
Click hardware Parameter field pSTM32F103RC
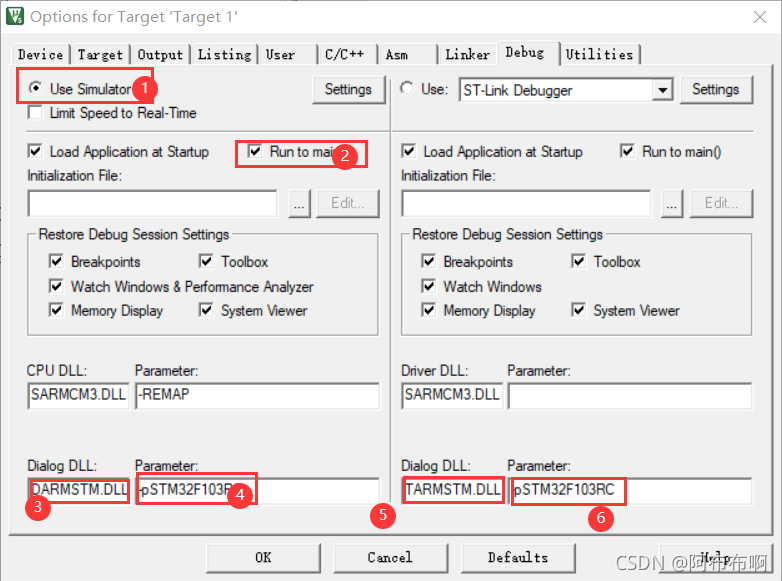tap(629, 491)
